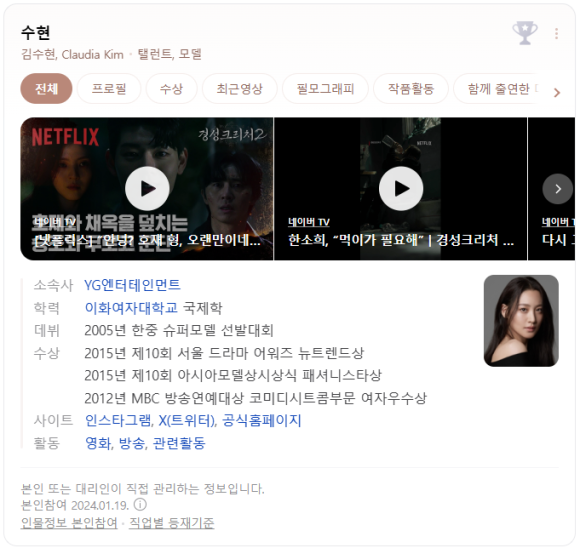Image resolution: width=580 pixels, height=548 pixels.
Task: Open the 관련활동 link
Action: 179,443
